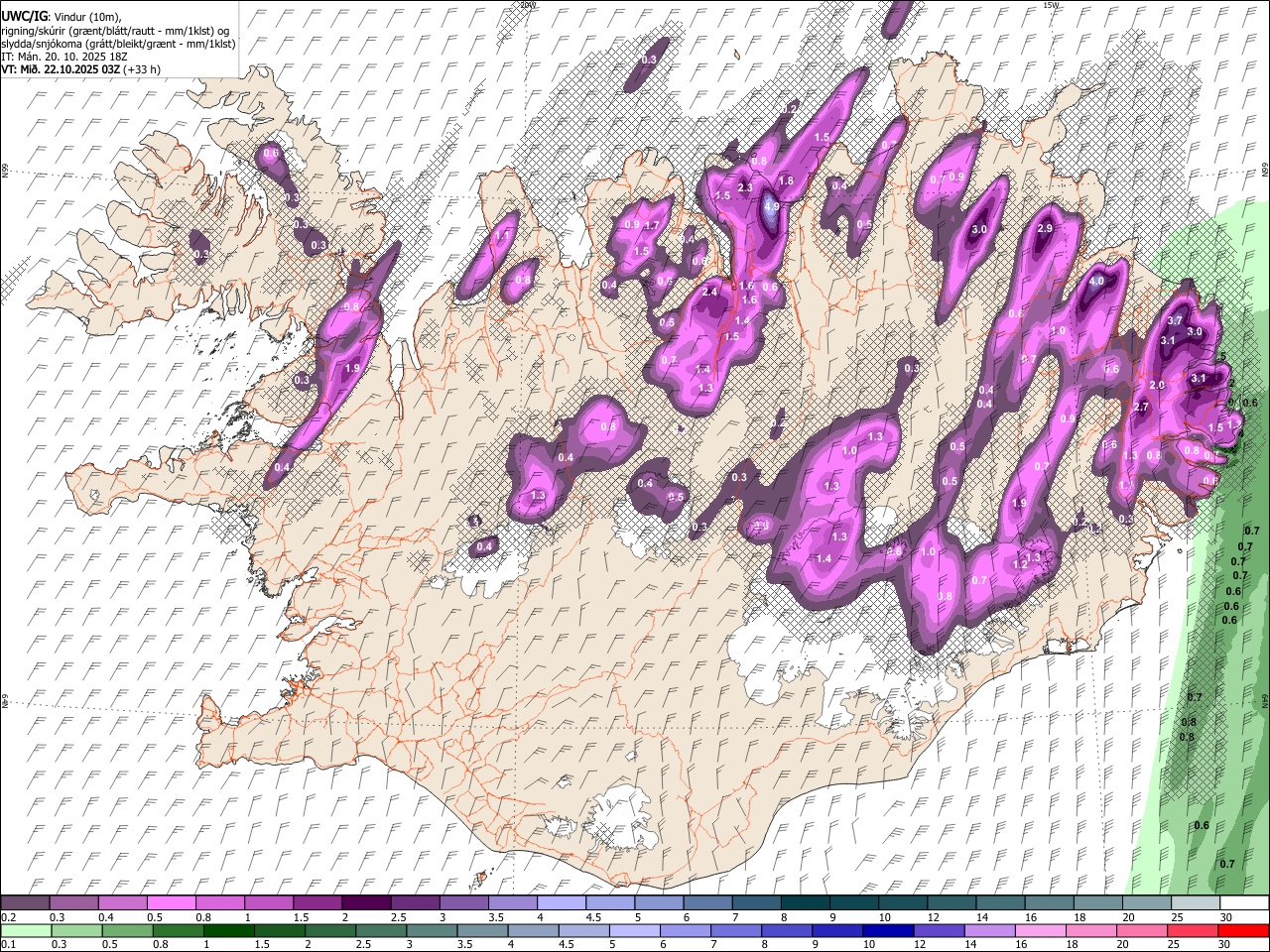Click the palest green 0.1 swatch in the lower rain scale
Screen dimensions: 1270x952
pyautogui.click(x=26, y=930)
